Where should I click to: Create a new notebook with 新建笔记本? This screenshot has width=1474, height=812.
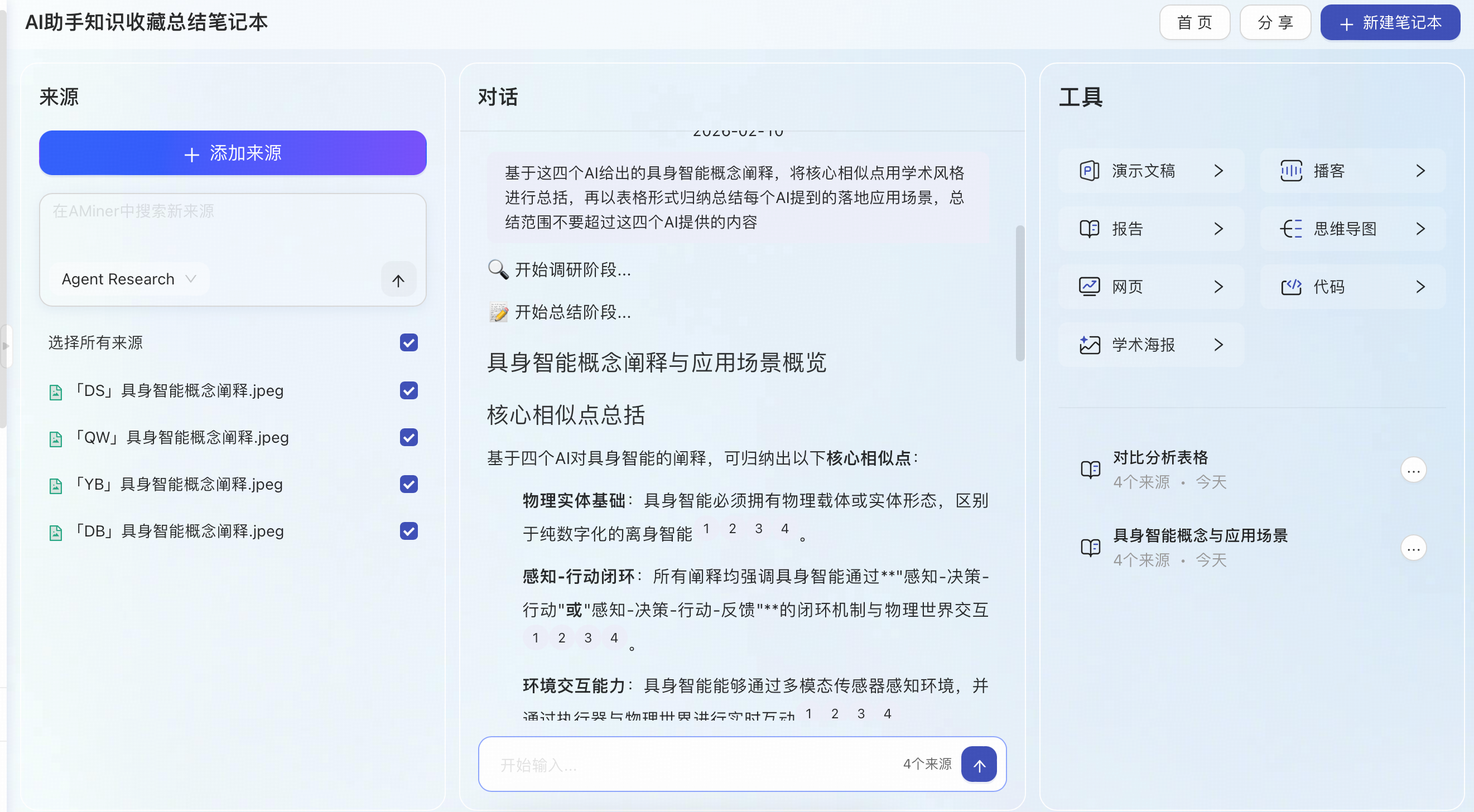click(1390, 23)
